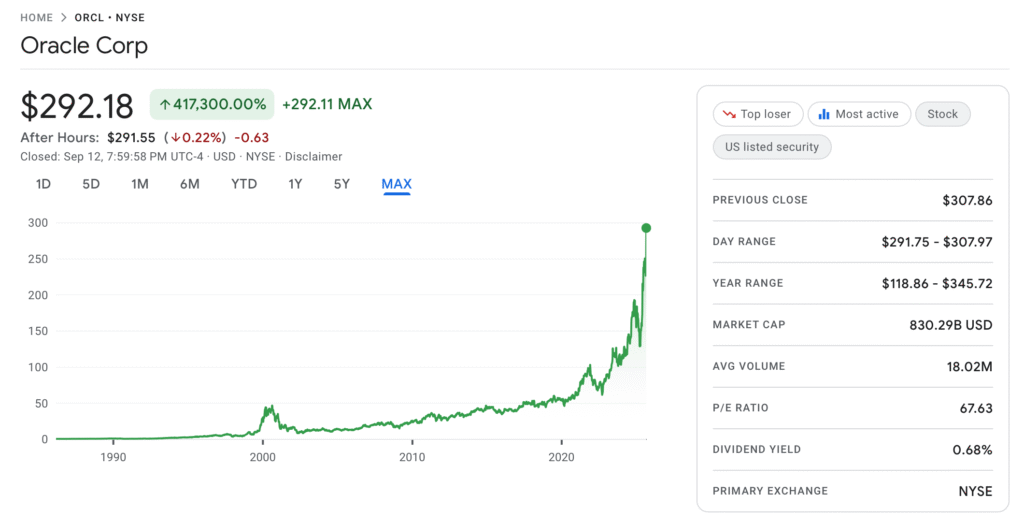Click the breadcrumb chevron after HOME
The height and width of the screenshot is (524, 1024).
coord(64,18)
